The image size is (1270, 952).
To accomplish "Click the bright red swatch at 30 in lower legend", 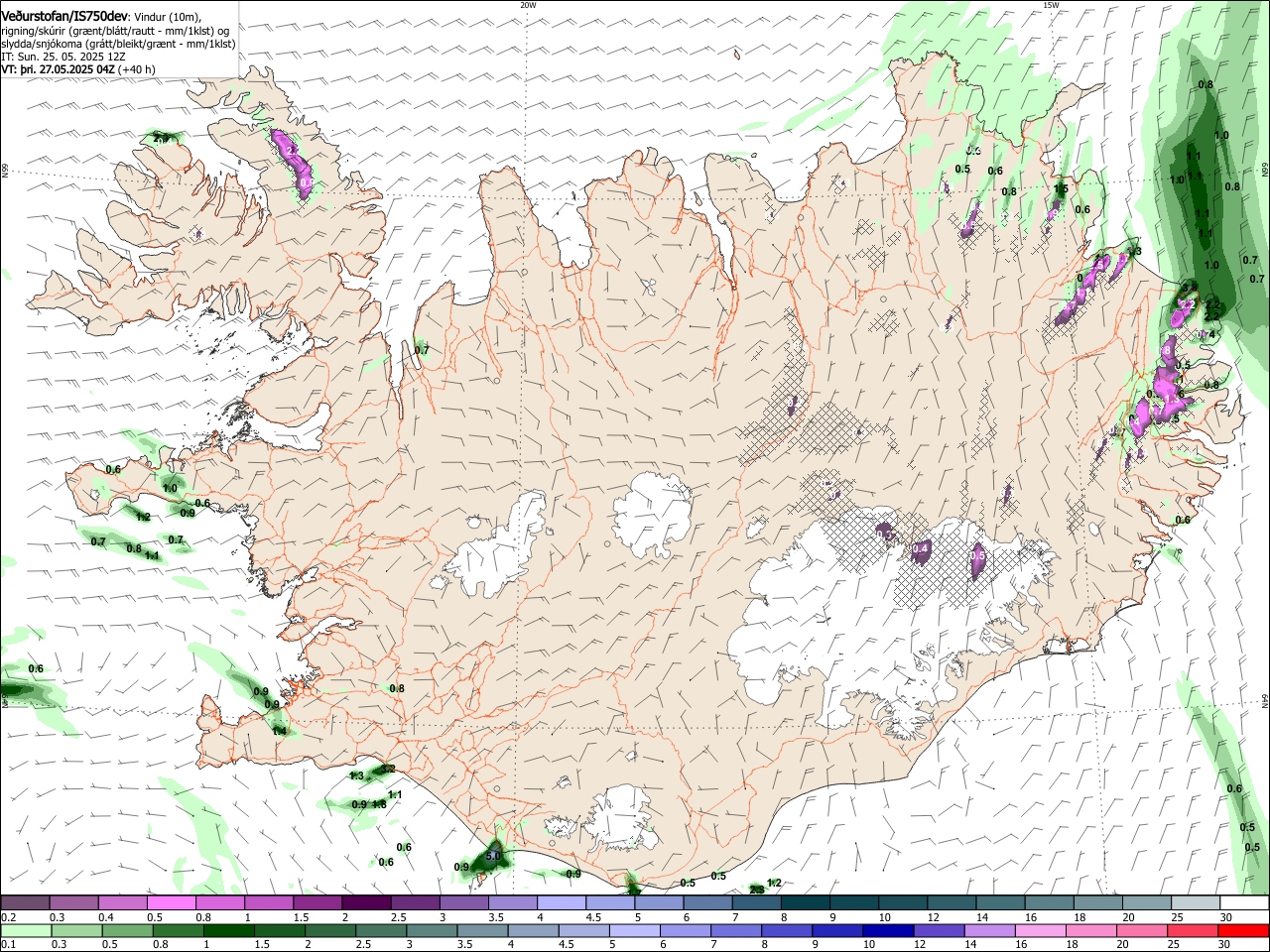I will tap(1244, 930).
